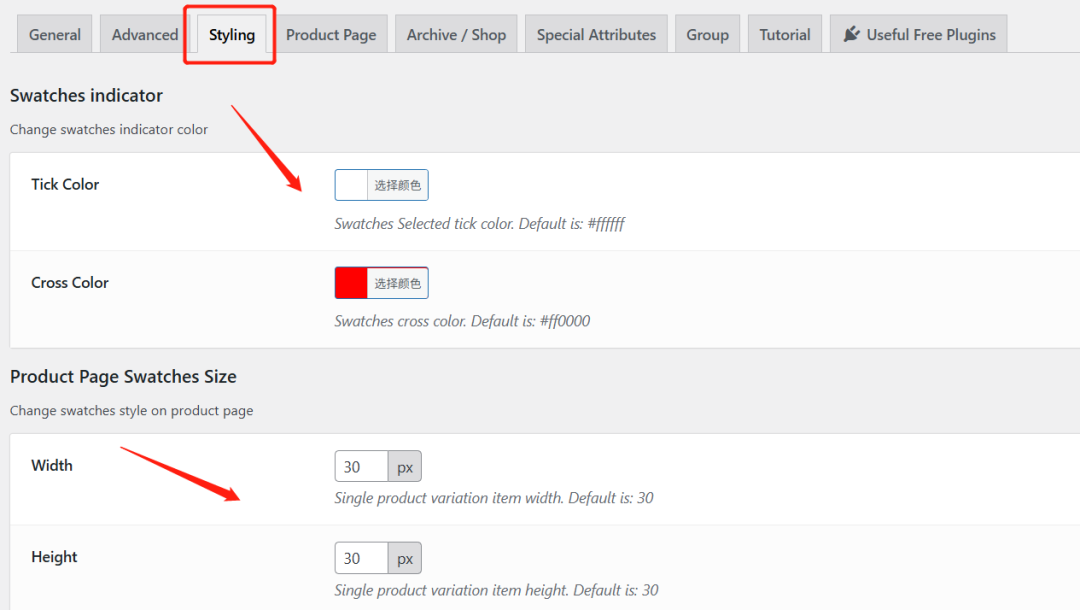Switch to the Advanced tab

point(145,34)
